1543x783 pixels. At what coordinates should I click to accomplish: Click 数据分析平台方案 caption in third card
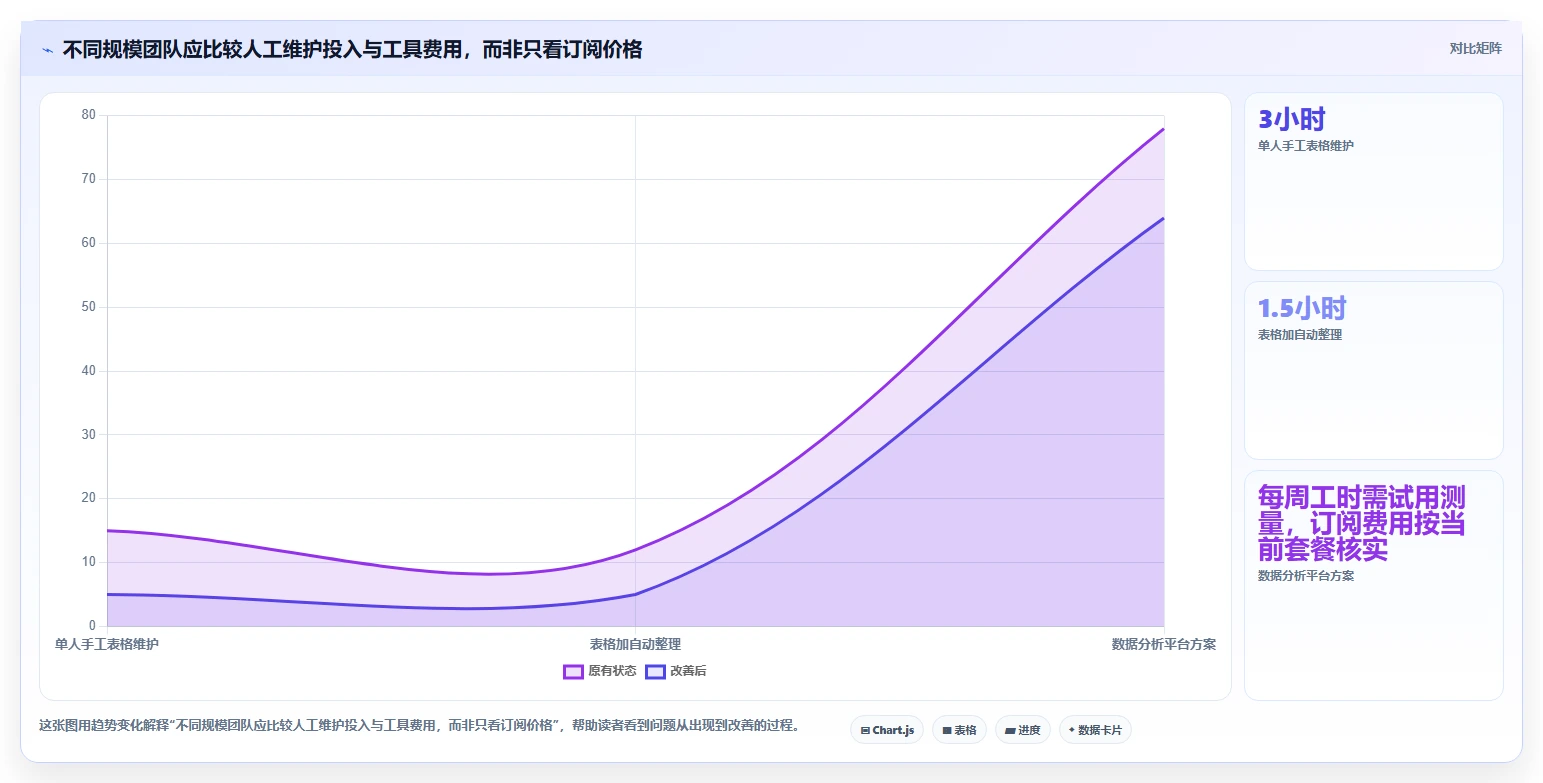pyautogui.click(x=1306, y=576)
